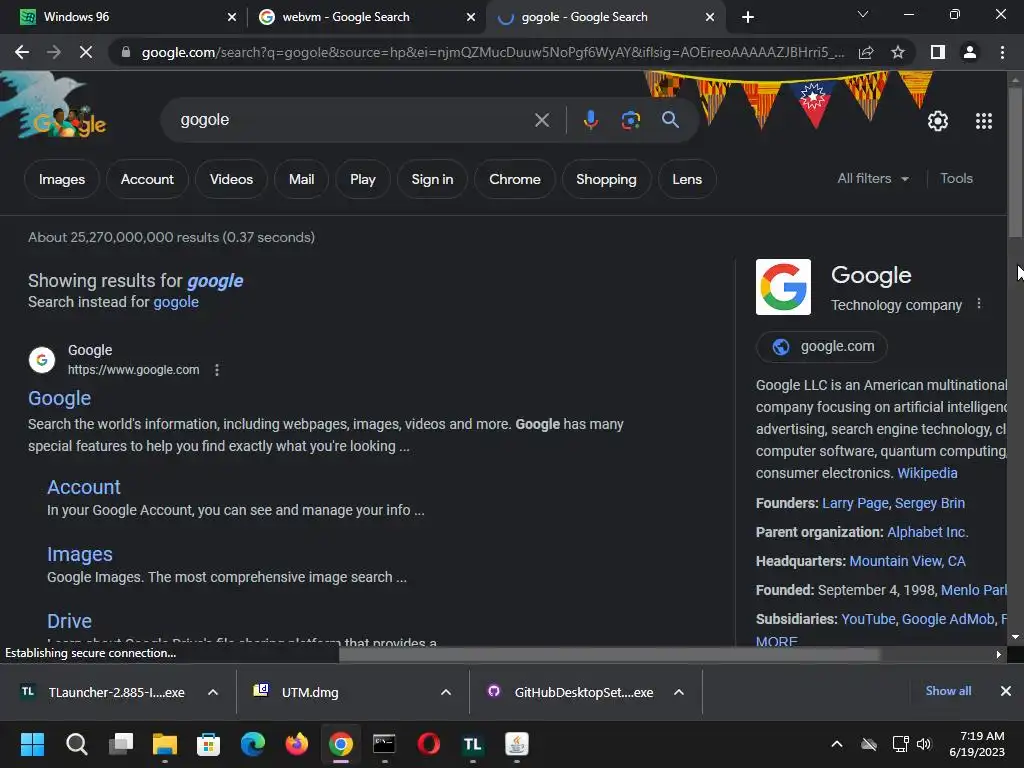Select the Lens filter chip
The width and height of the screenshot is (1024, 768).
687,179
